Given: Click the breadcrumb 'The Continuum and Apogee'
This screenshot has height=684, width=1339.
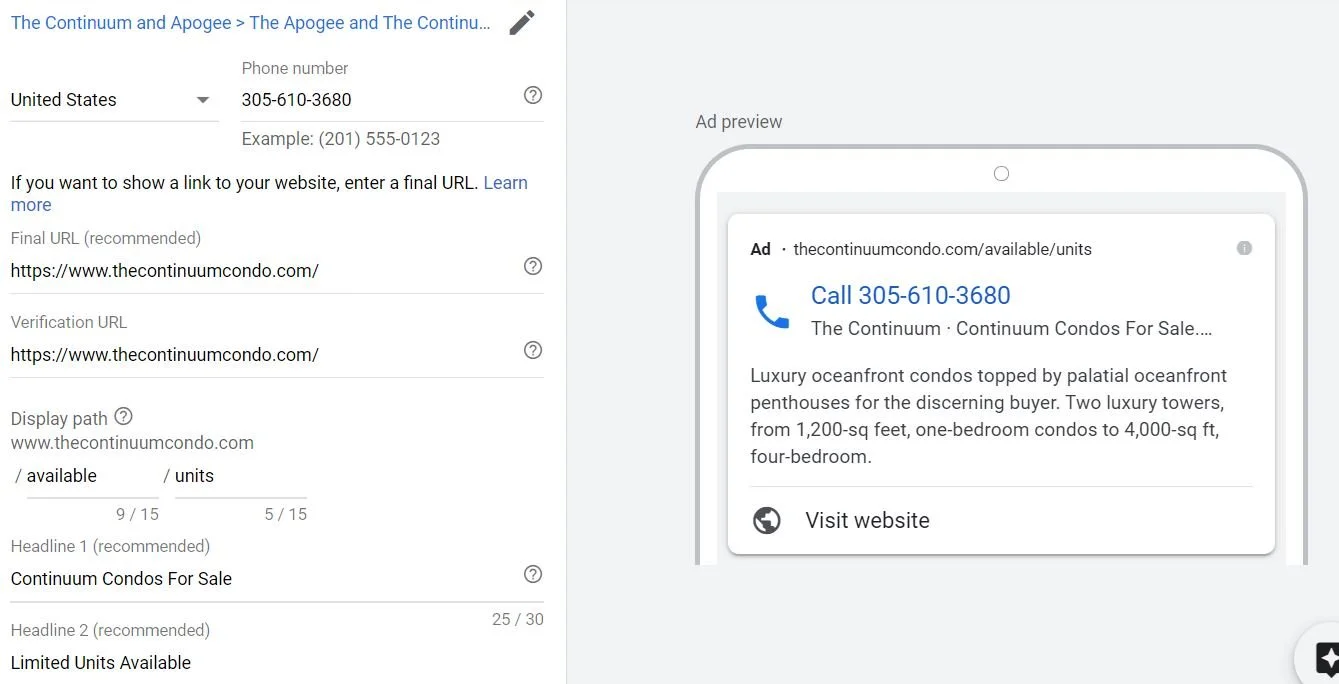Looking at the screenshot, I should 121,23.
